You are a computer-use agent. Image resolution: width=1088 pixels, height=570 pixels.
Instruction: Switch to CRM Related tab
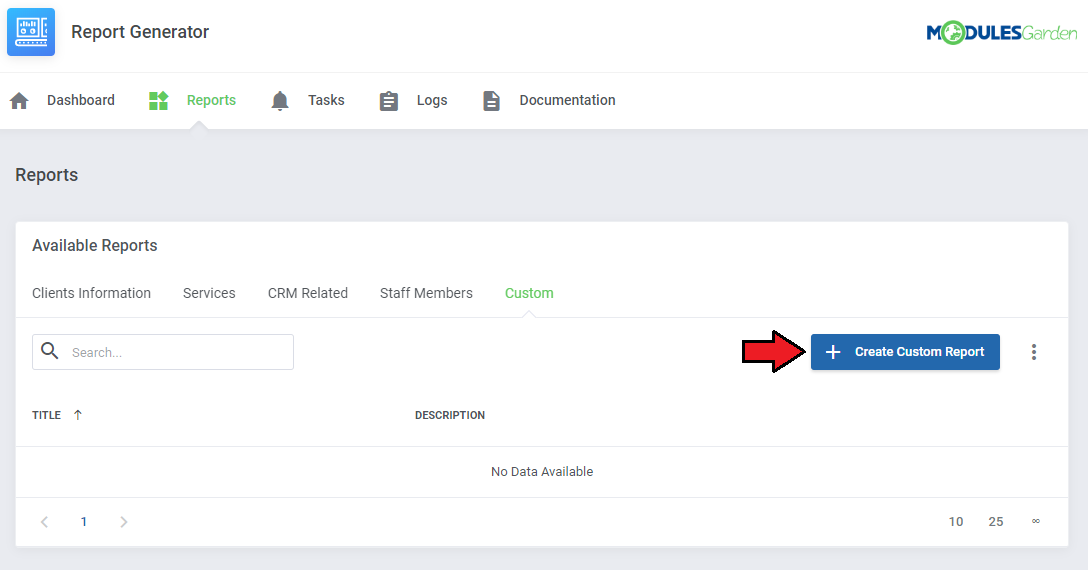pyautogui.click(x=307, y=293)
